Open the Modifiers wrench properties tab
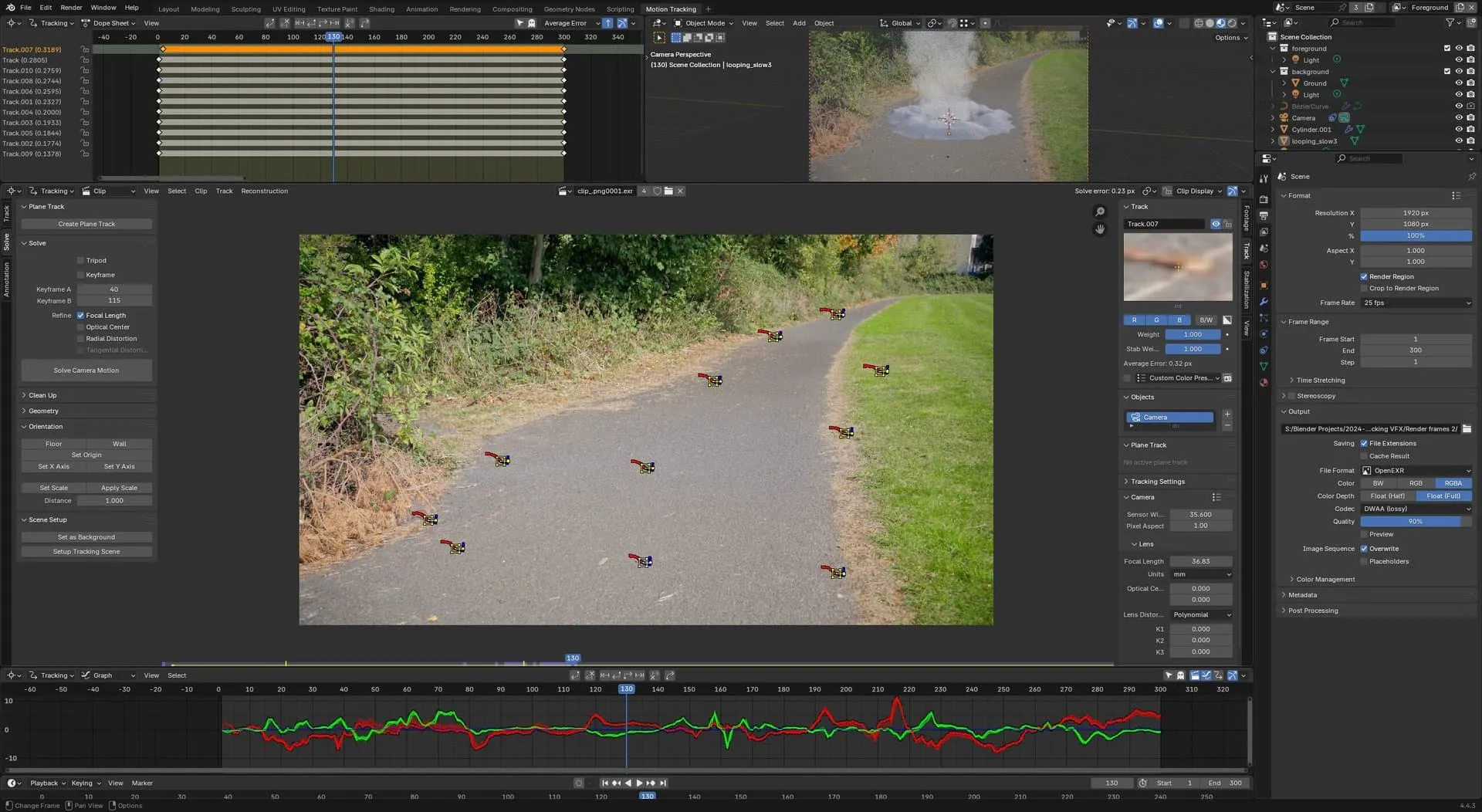The height and width of the screenshot is (812, 1482). click(1264, 302)
